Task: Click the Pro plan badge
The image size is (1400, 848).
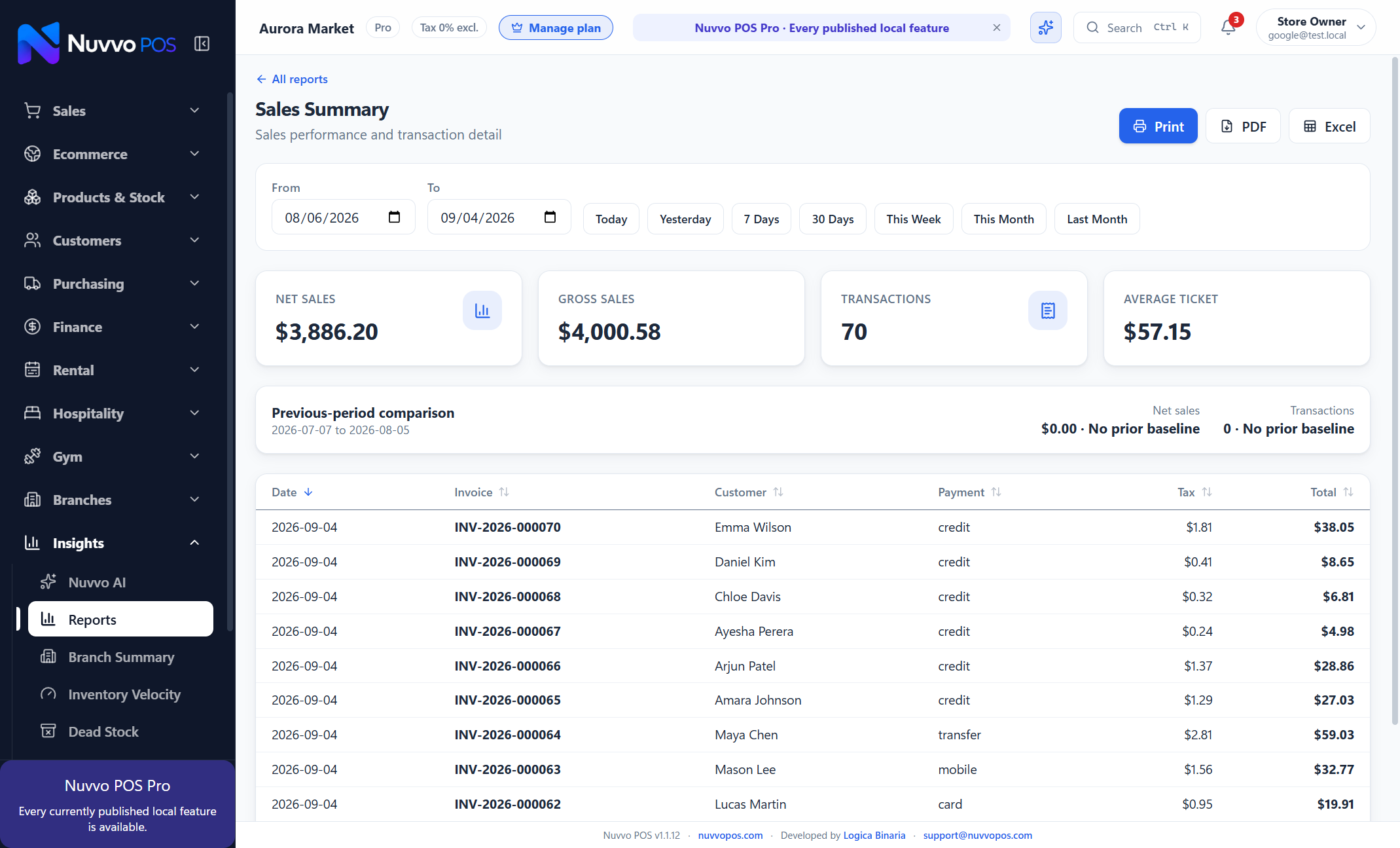Action: 382,28
